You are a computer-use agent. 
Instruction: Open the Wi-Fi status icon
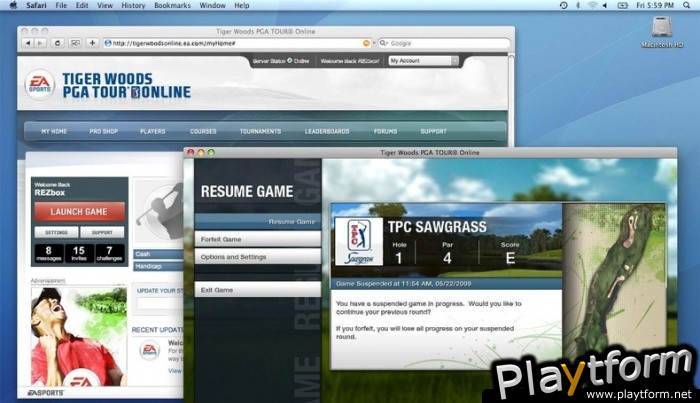[592, 5]
